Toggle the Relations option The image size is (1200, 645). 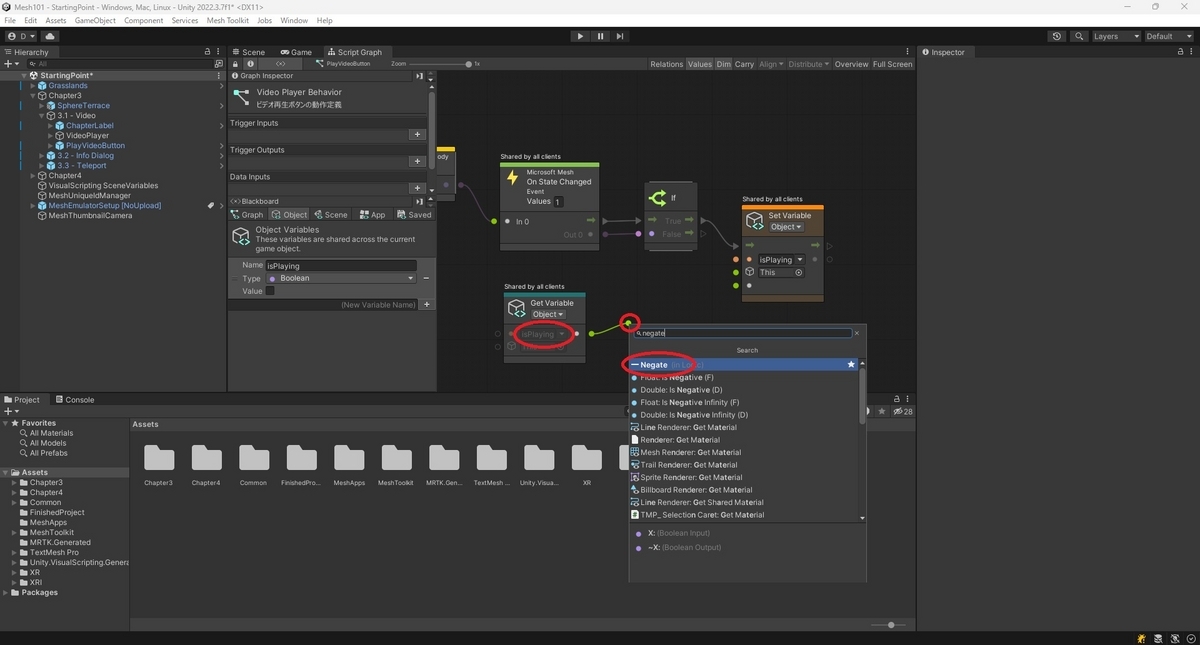click(x=666, y=64)
